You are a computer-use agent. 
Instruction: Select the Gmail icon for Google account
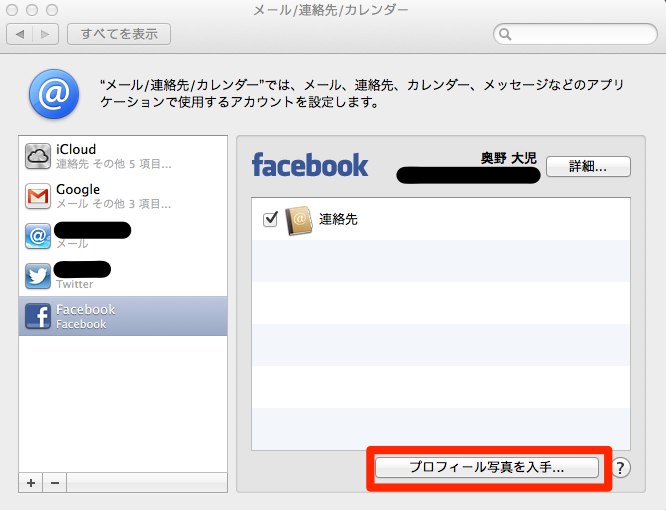point(38,196)
